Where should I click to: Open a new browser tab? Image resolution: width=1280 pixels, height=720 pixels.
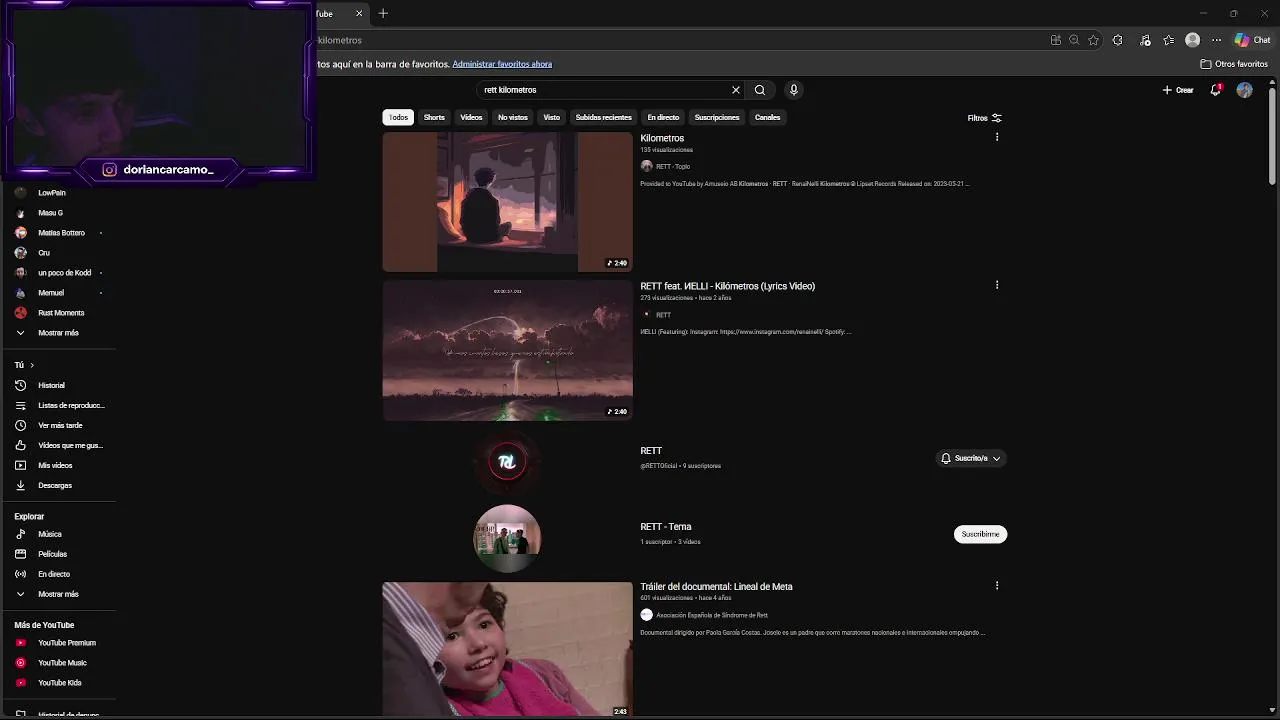coord(383,13)
